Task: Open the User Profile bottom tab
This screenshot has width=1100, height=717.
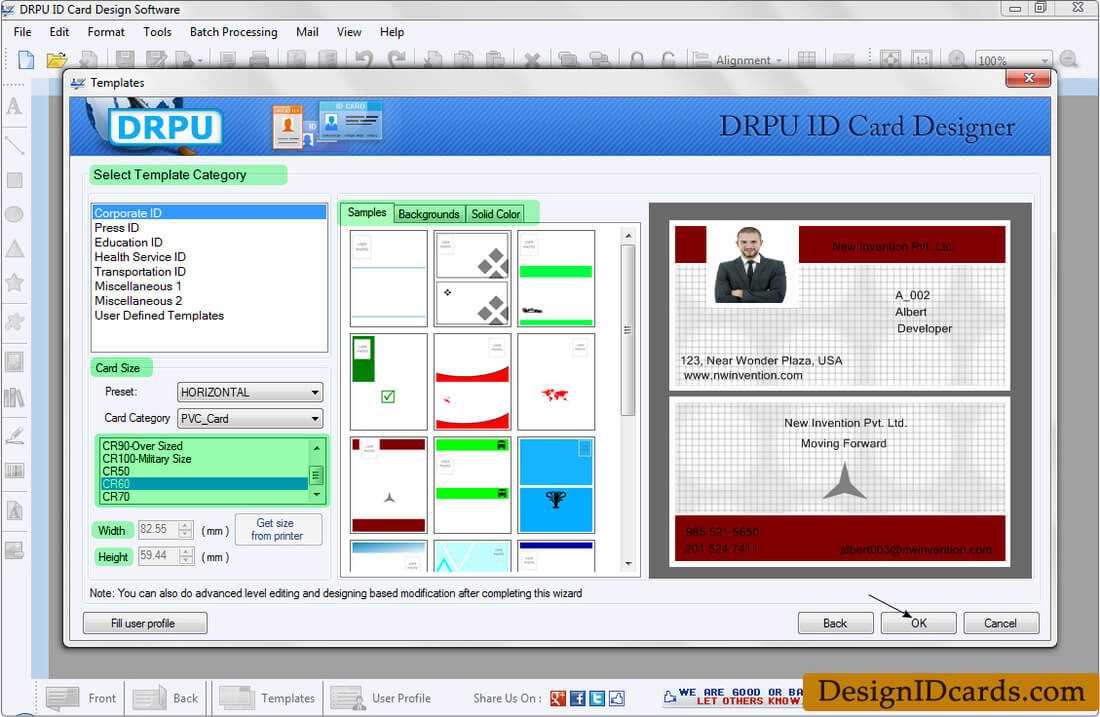Action: point(380,698)
